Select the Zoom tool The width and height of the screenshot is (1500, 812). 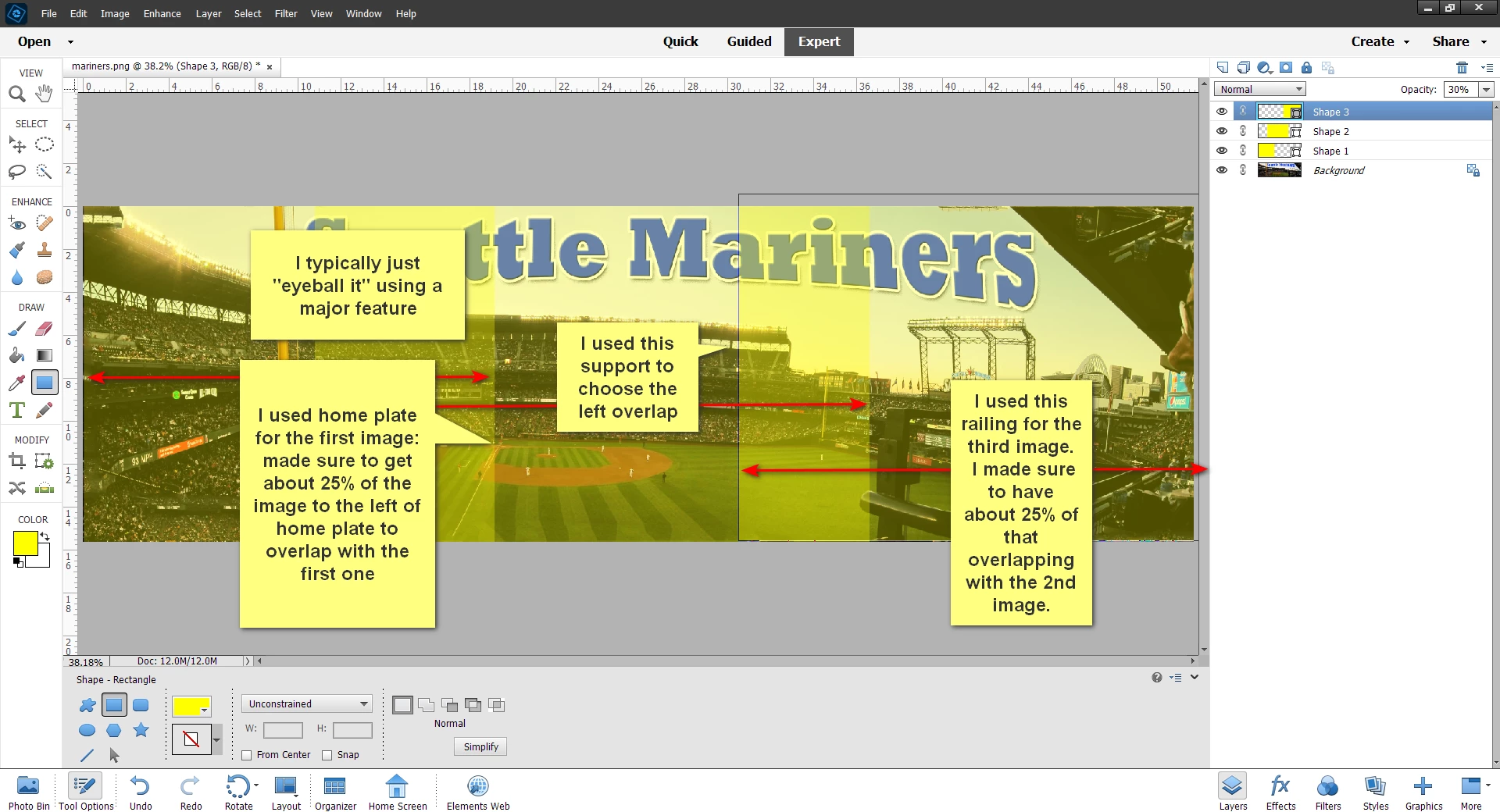(x=16, y=94)
